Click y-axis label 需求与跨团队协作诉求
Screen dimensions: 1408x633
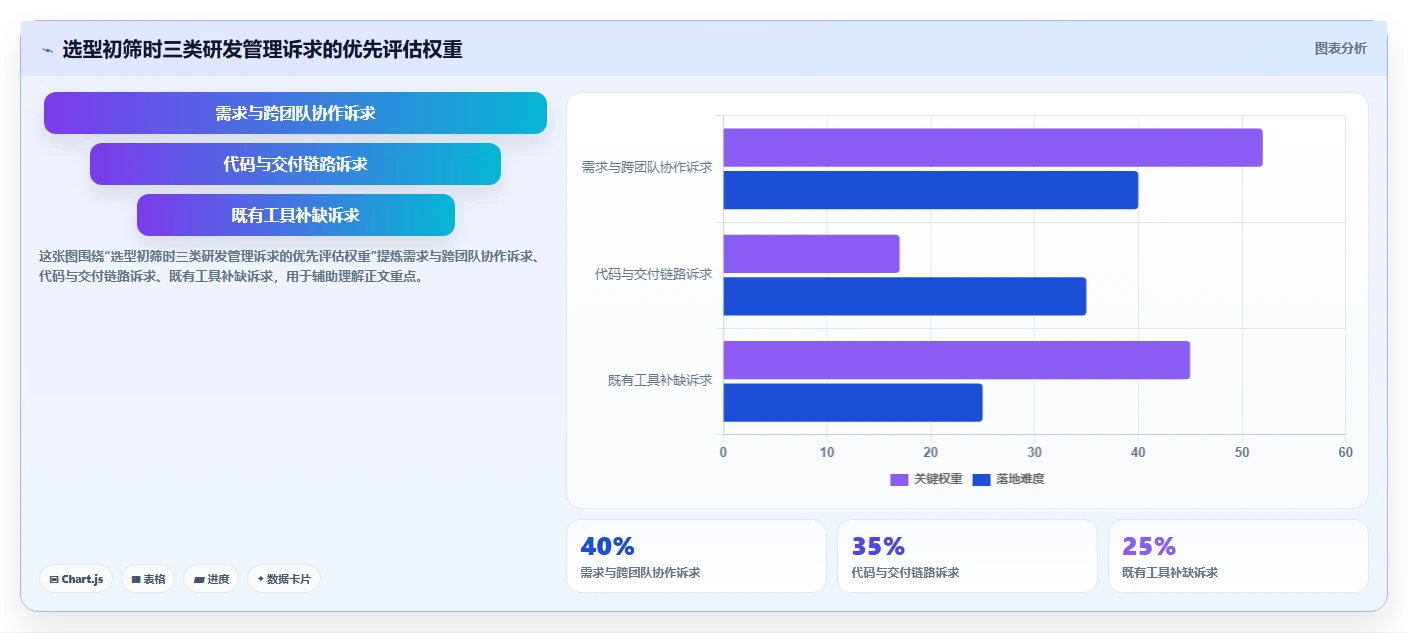(647, 168)
